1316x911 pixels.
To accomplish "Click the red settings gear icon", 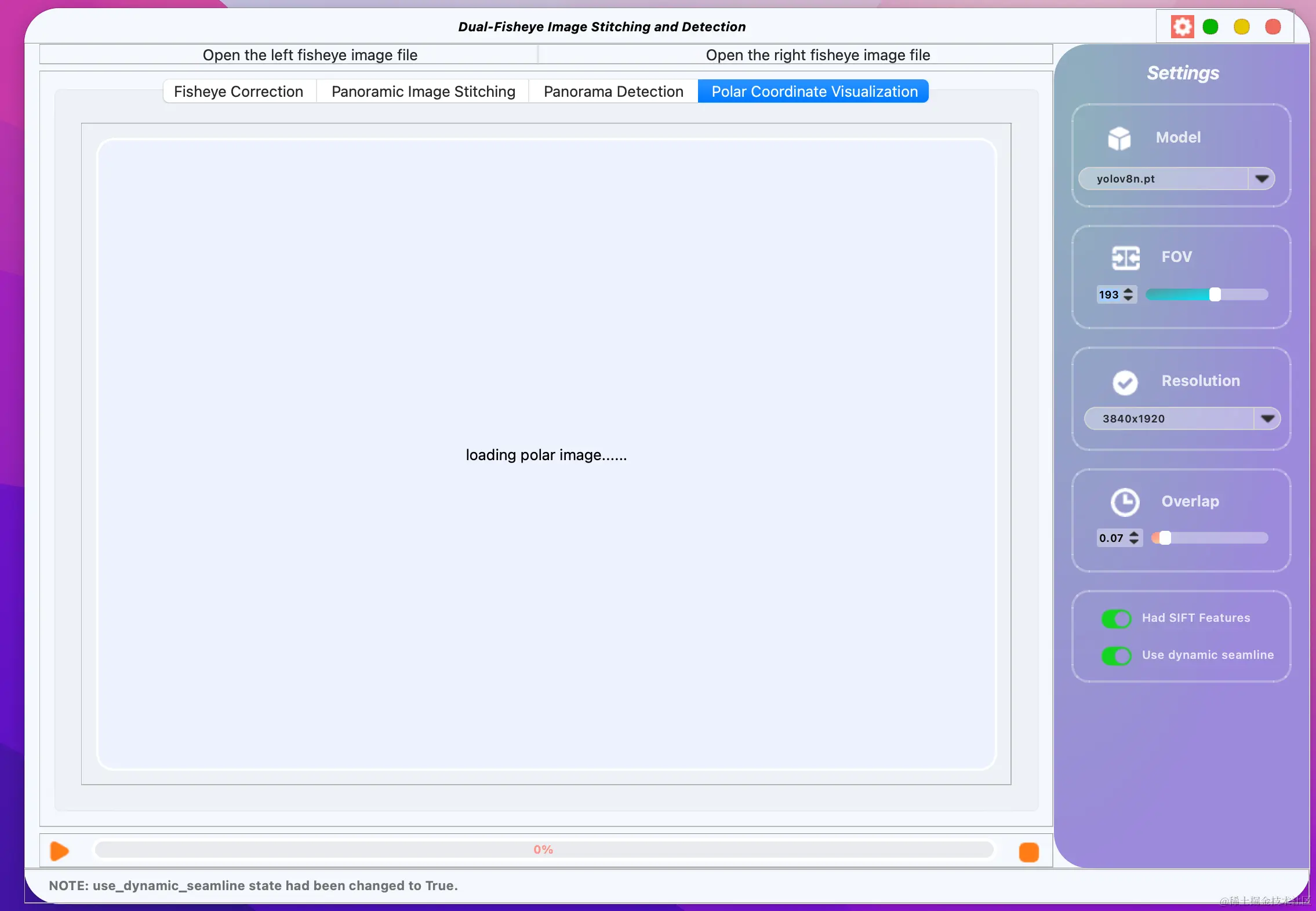I will 1182,27.
